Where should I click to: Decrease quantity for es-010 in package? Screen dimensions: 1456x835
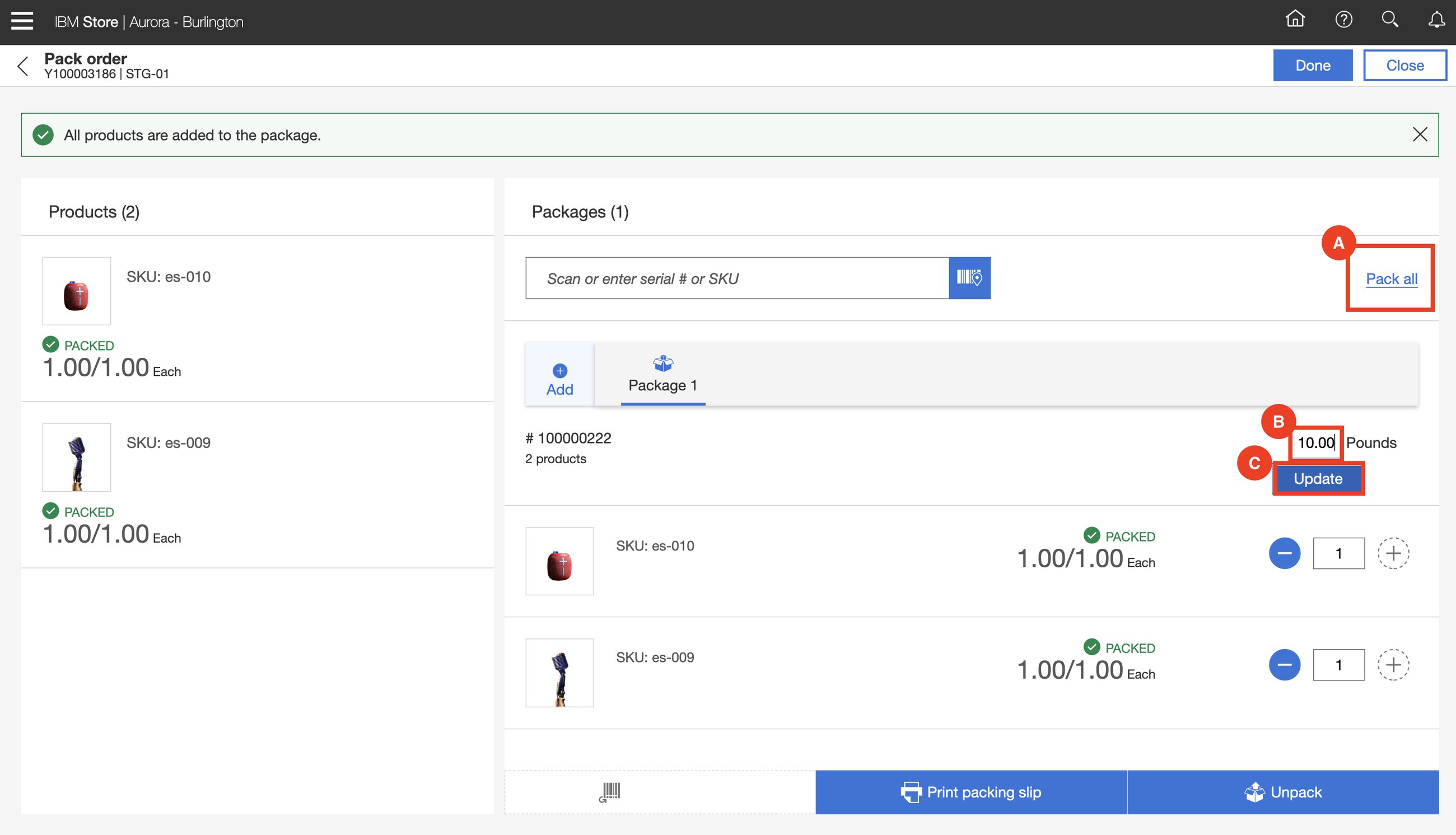click(1285, 553)
